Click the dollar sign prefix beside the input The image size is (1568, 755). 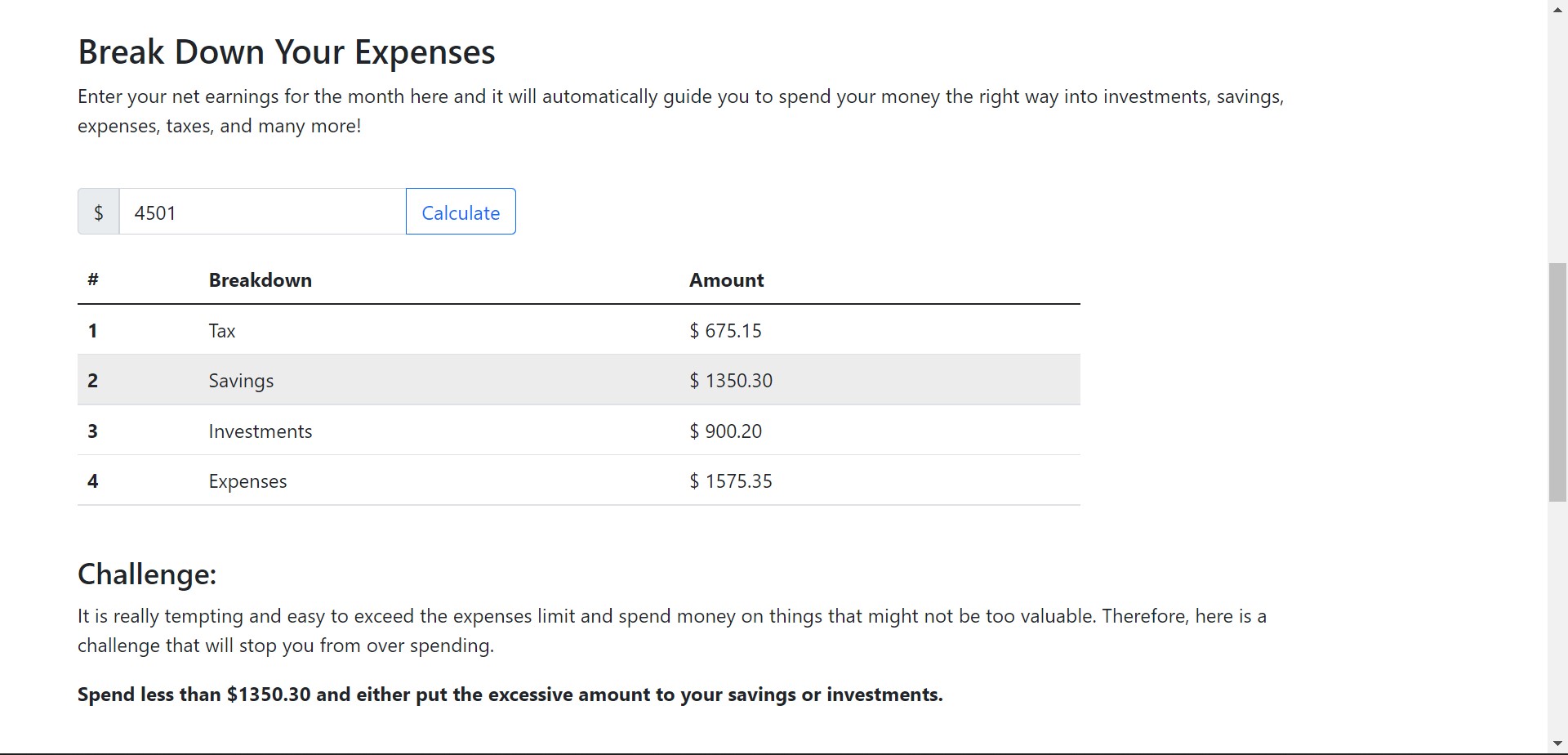(x=99, y=212)
